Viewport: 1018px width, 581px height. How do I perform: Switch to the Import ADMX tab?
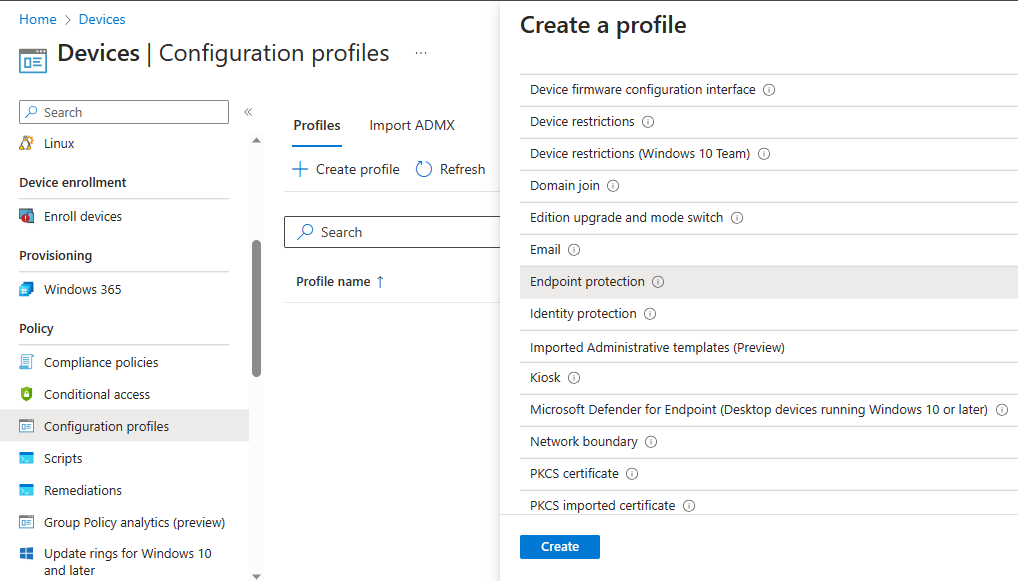(x=412, y=126)
